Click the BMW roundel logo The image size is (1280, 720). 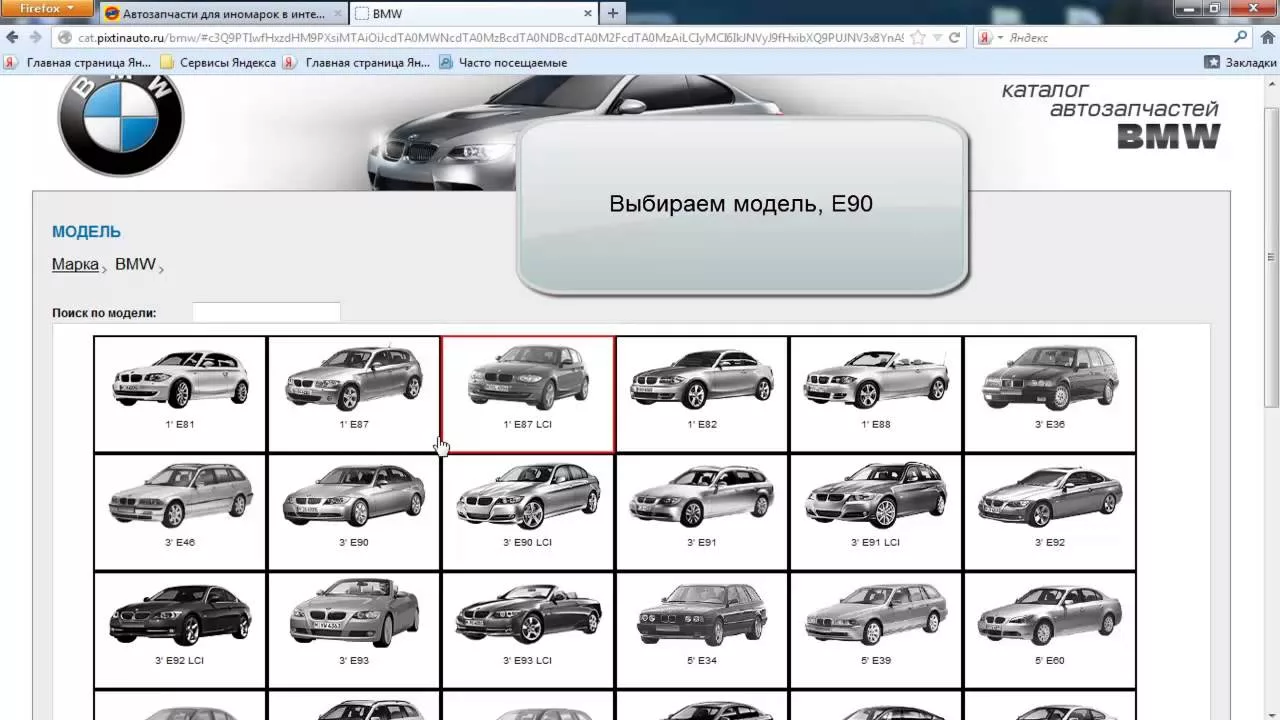point(120,126)
